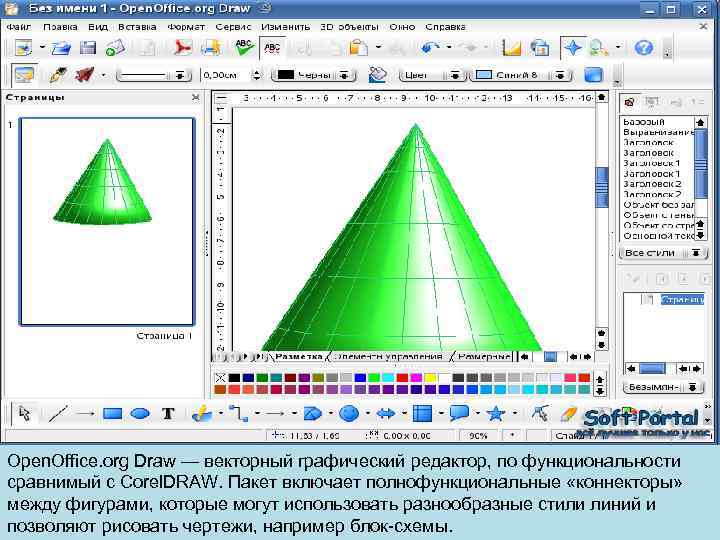The width and height of the screenshot is (720, 540).
Task: Close the Страницы panel
Action: 196,97
